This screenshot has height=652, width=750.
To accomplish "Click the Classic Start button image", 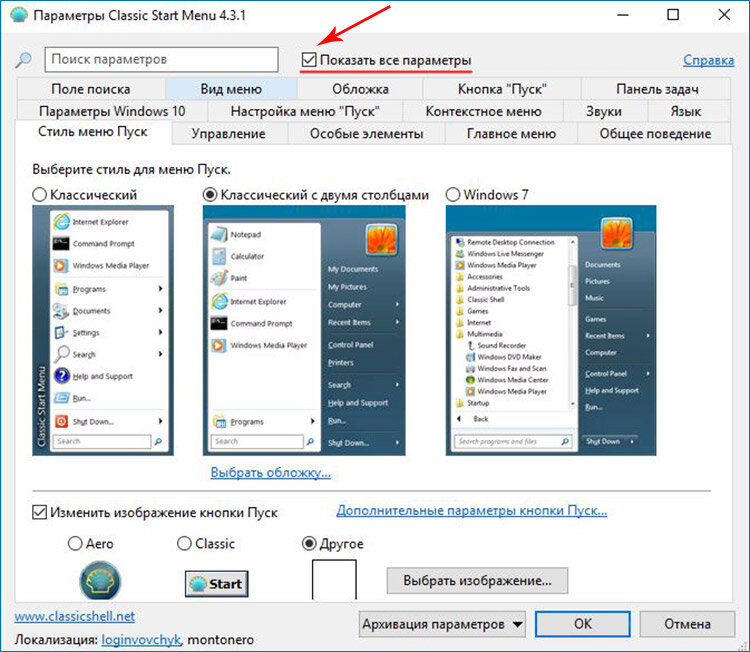I will (217, 584).
